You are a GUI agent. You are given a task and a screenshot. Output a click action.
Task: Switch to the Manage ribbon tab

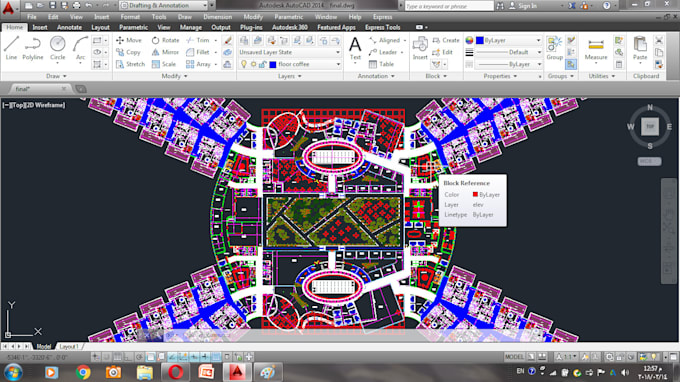[191, 27]
